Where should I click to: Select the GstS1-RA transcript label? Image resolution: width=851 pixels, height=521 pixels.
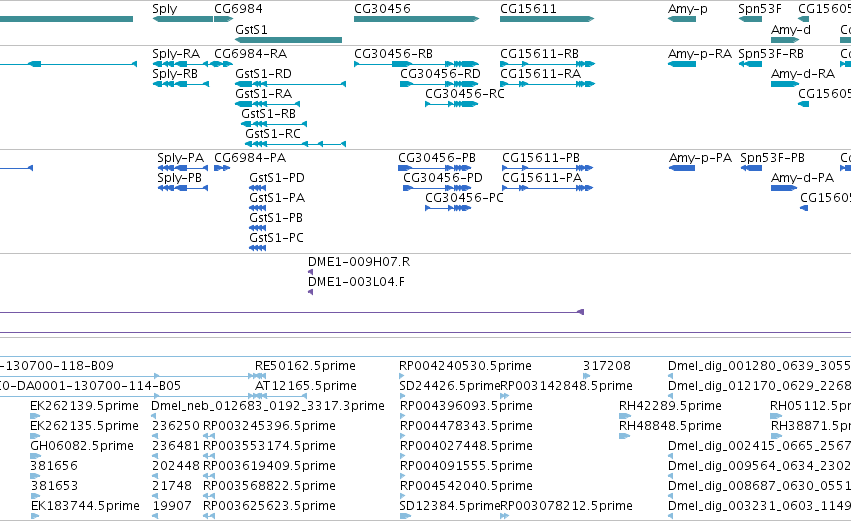click(263, 94)
